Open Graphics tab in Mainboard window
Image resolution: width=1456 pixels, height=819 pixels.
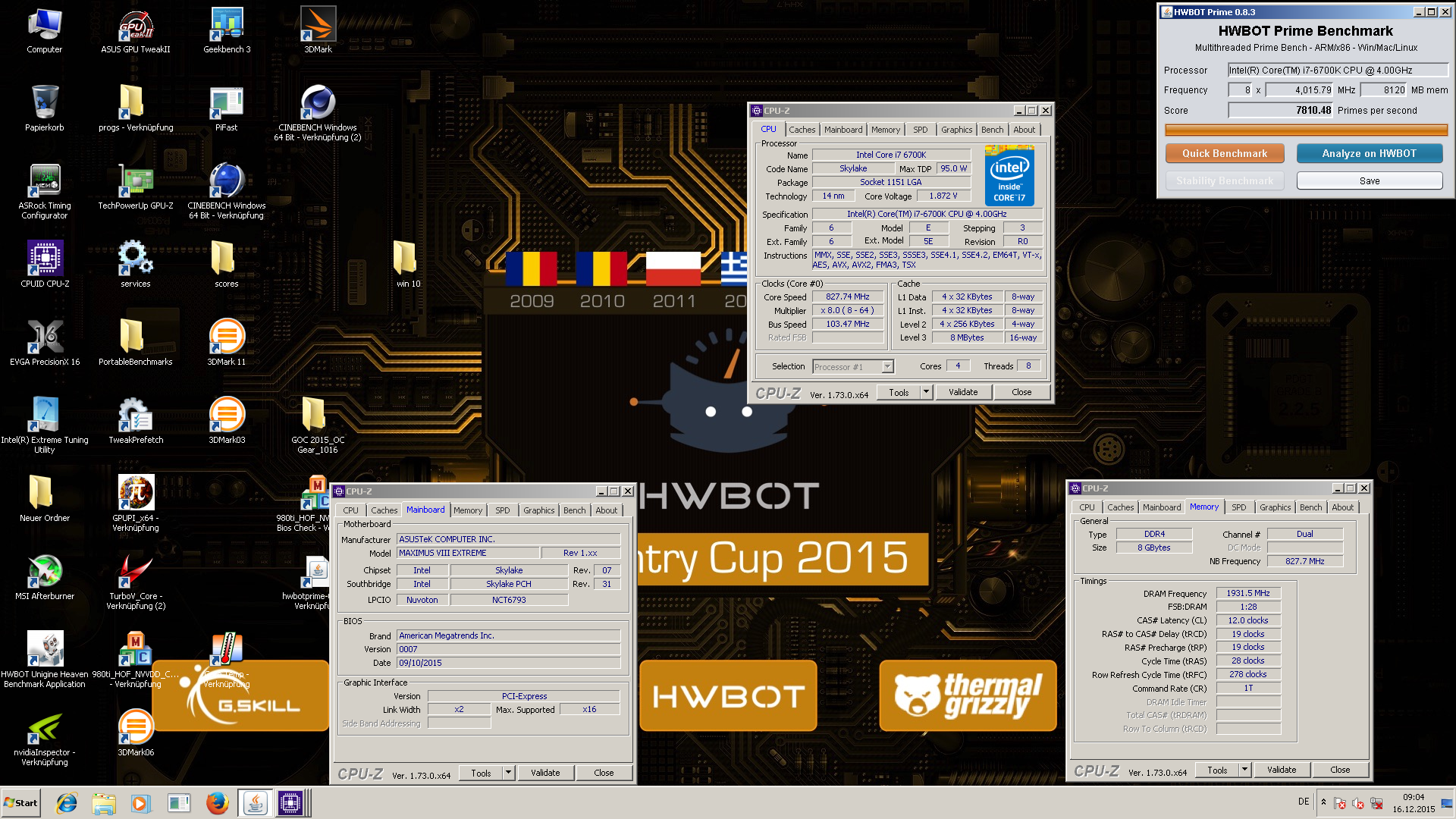(x=538, y=510)
